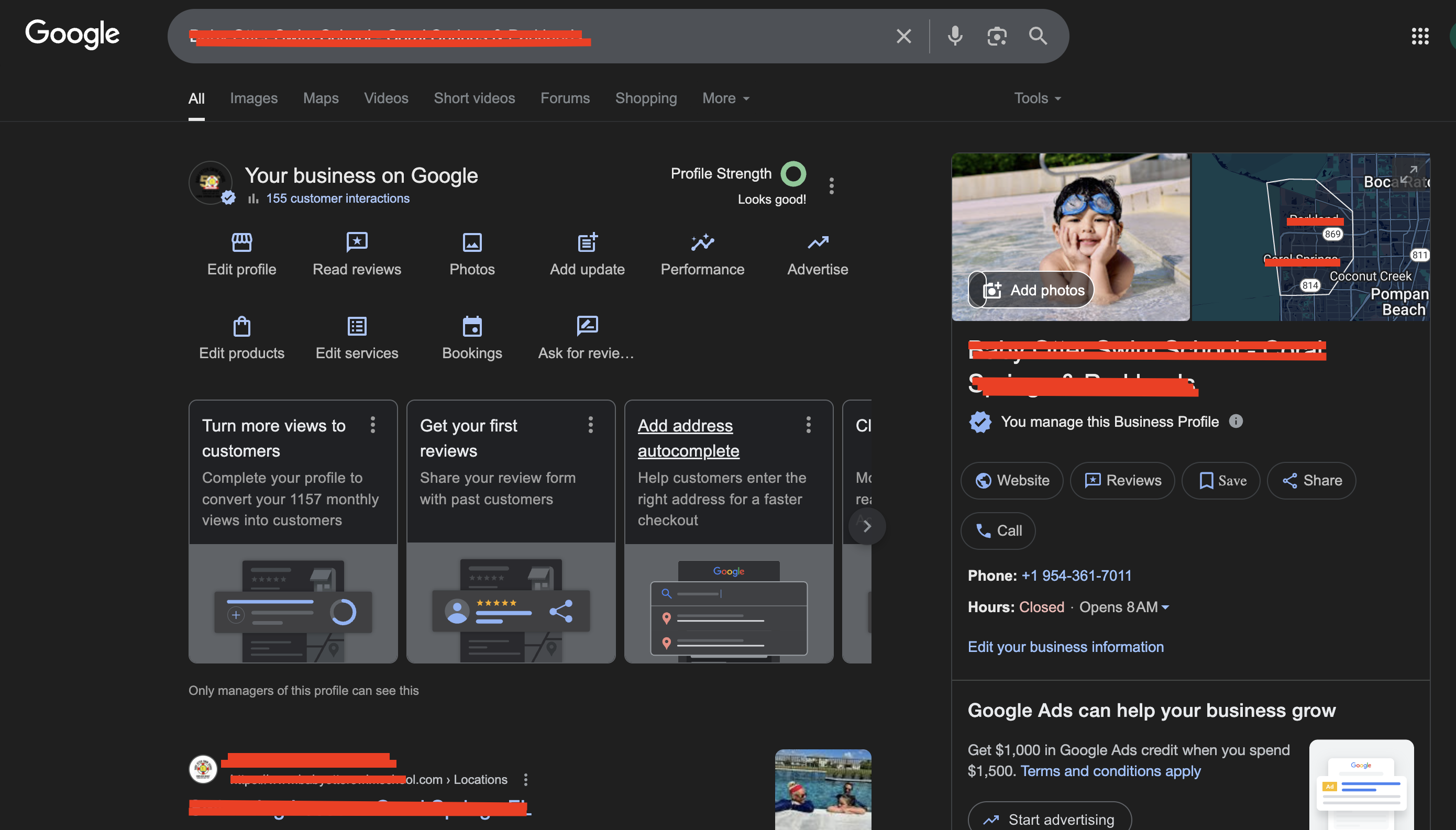Screen dimensions: 1456x830
Task: Click Add photos button on photo
Action: (1031, 290)
